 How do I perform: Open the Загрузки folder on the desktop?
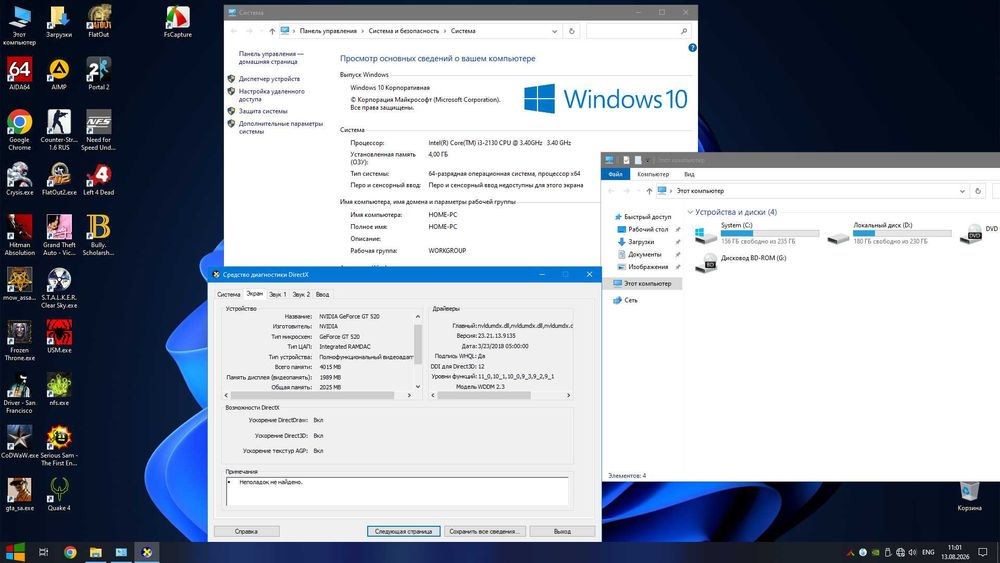coord(59,21)
